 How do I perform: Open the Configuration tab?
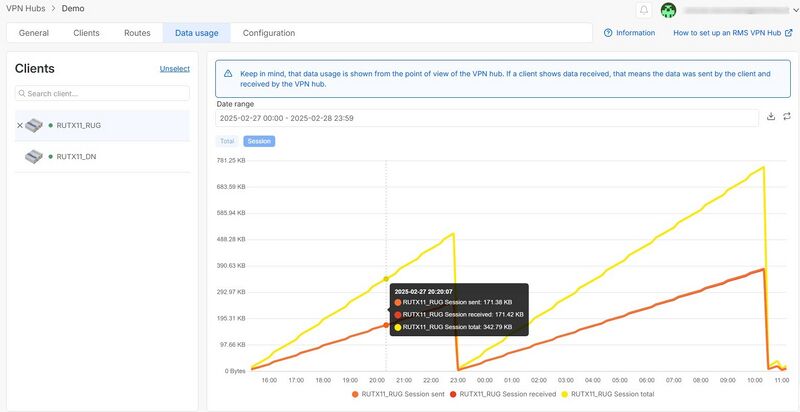pyautogui.click(x=269, y=33)
